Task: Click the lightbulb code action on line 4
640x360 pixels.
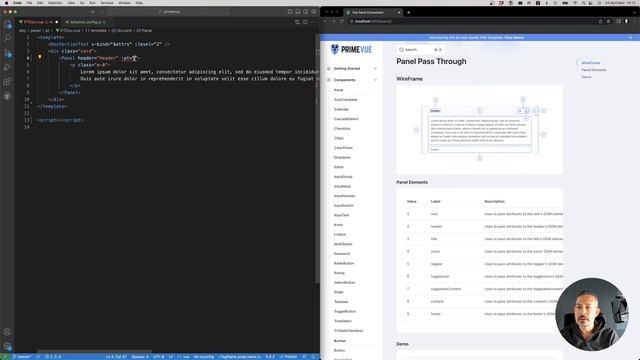Action: [x=40, y=58]
